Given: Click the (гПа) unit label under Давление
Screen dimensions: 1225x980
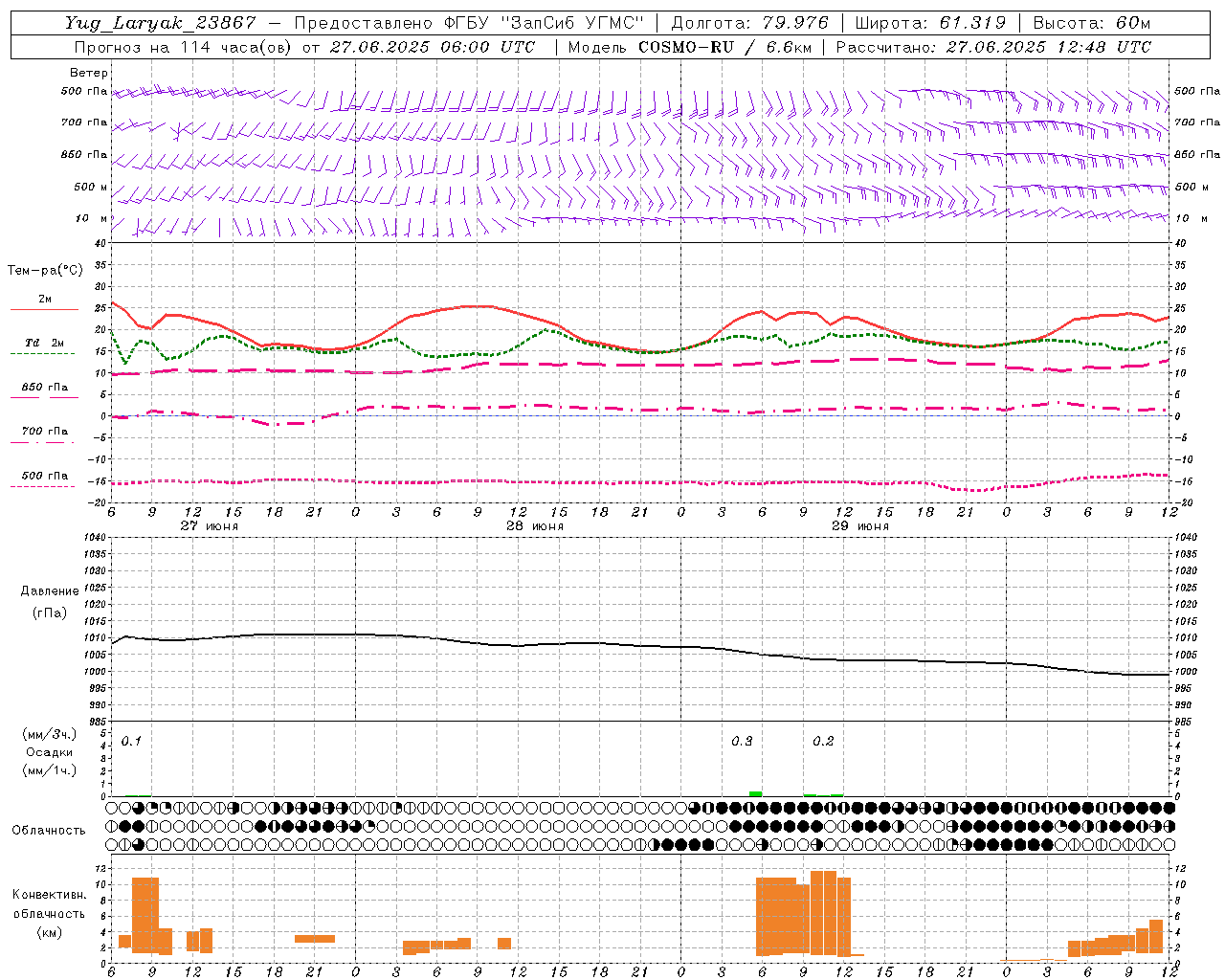Looking at the screenshot, I should (x=48, y=612).
